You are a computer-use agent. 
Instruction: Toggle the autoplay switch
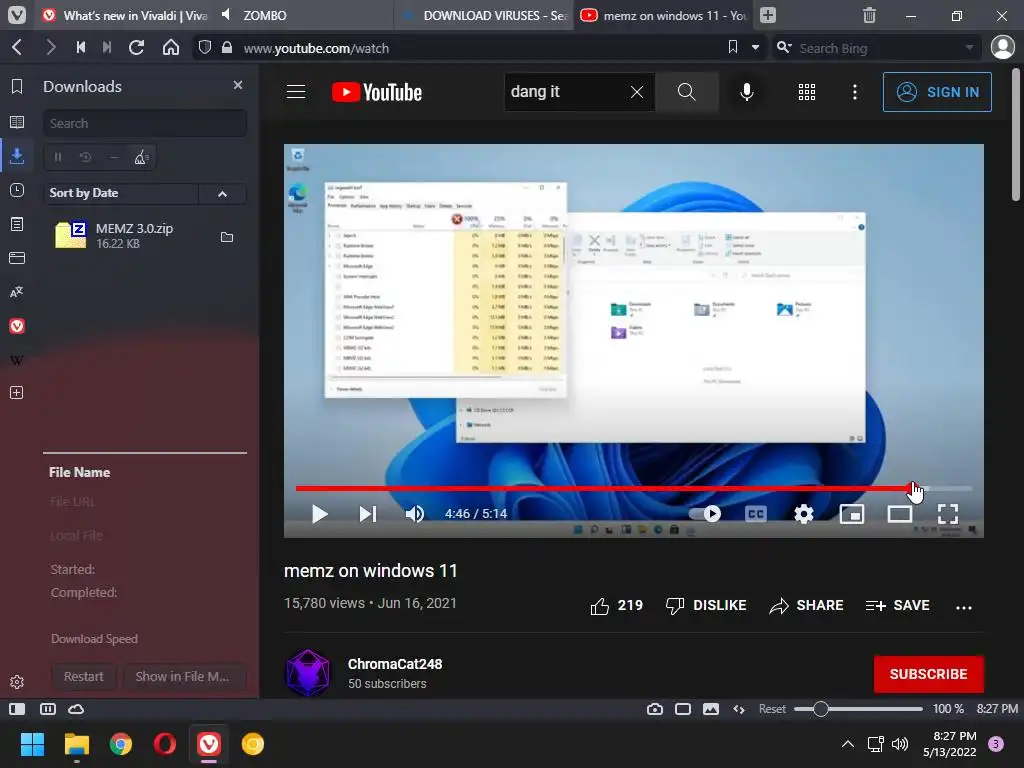click(x=705, y=514)
